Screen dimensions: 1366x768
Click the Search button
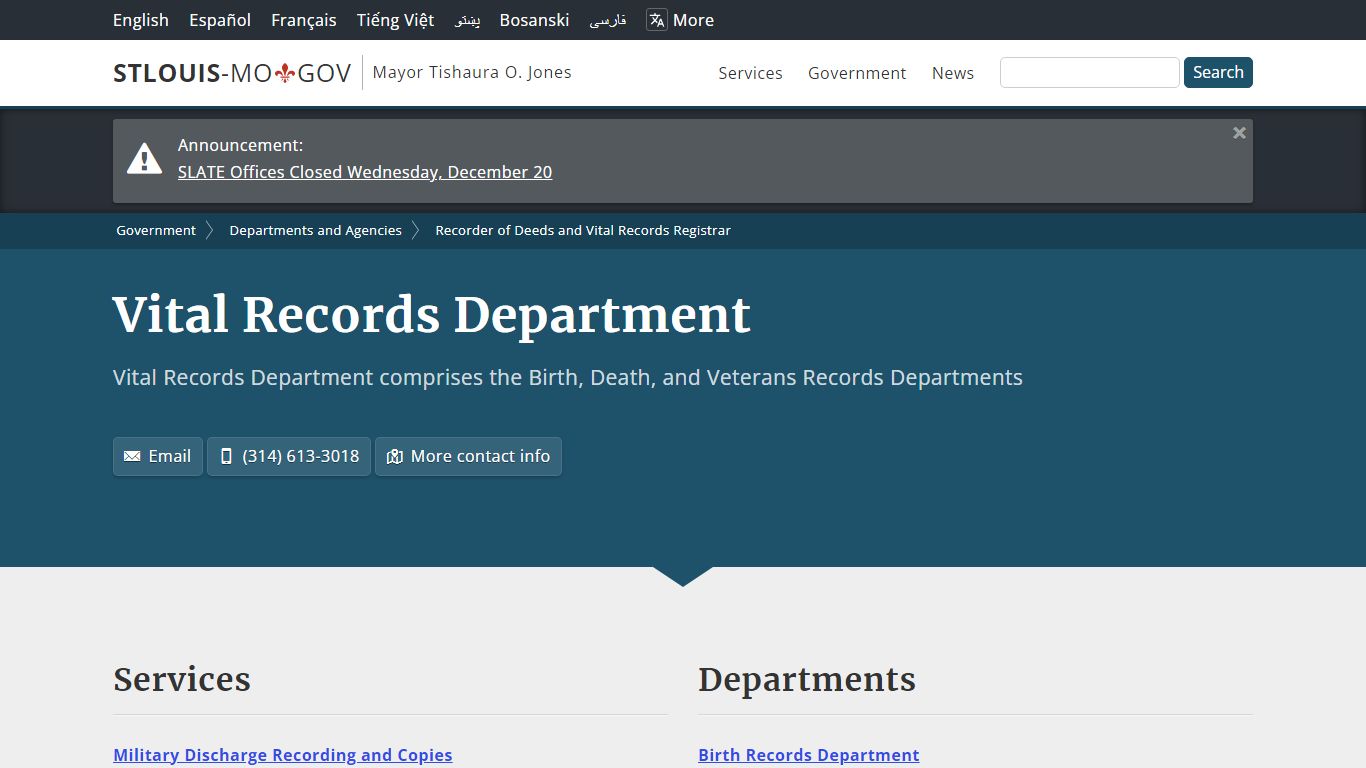click(1218, 73)
